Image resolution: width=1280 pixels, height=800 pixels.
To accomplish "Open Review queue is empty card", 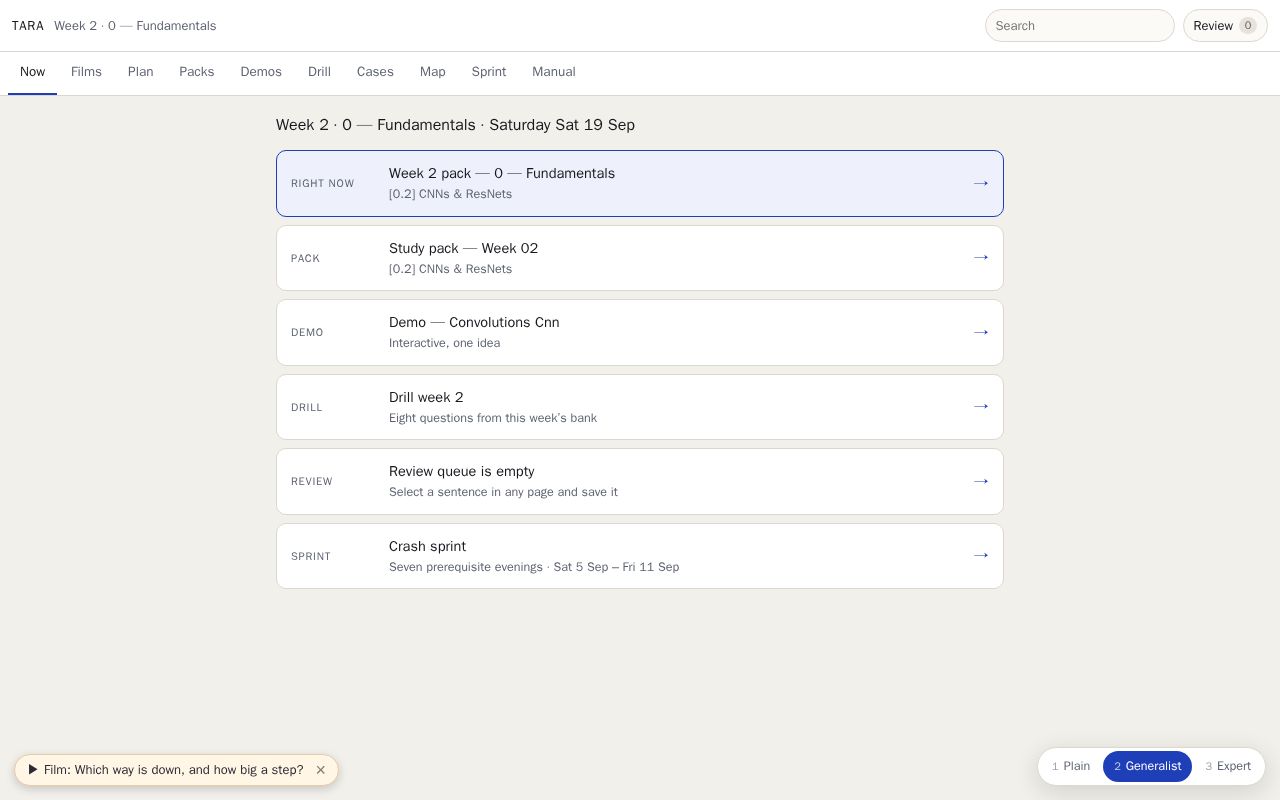I will coord(640,481).
